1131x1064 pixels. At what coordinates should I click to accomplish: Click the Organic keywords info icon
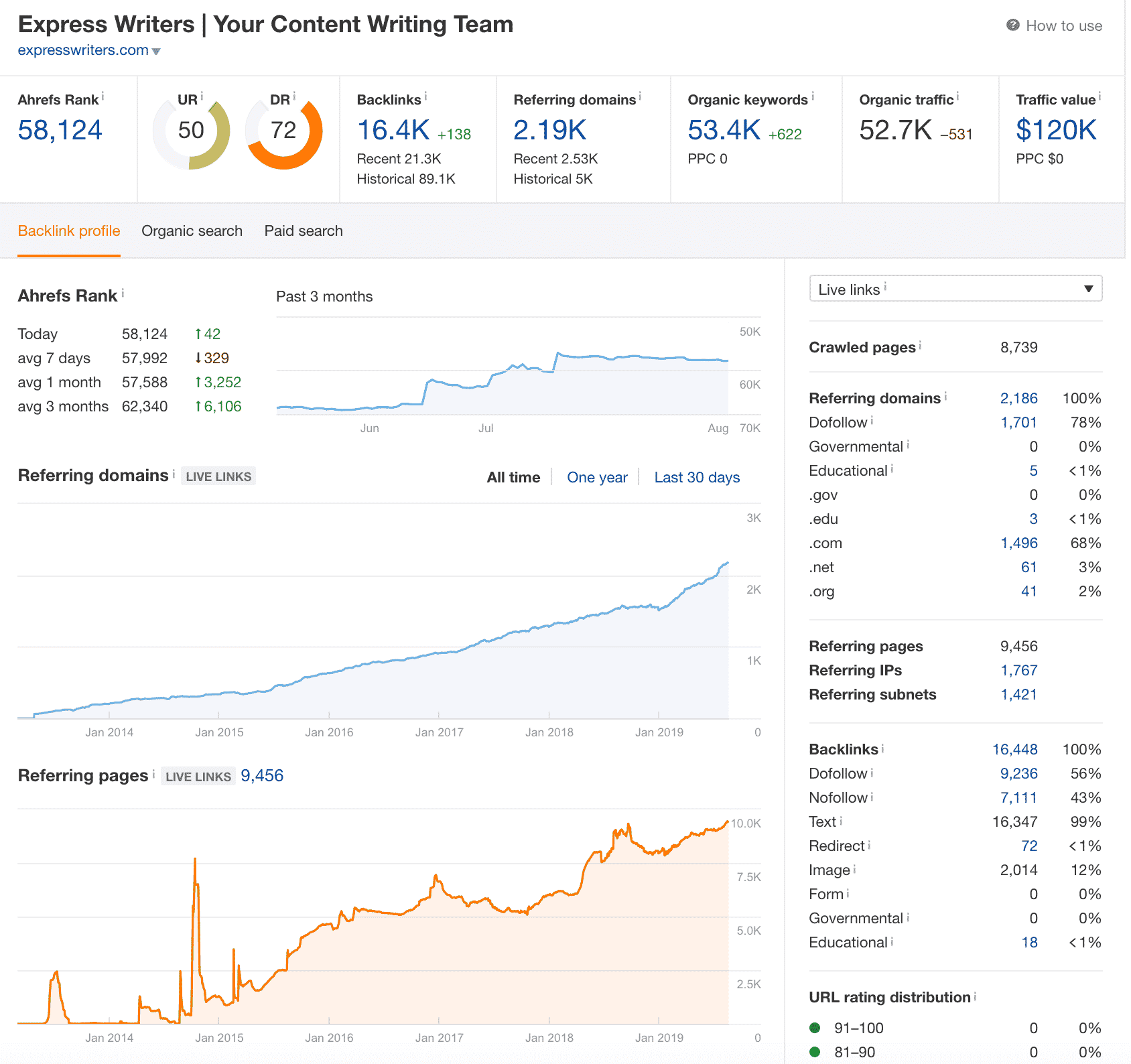tap(813, 96)
